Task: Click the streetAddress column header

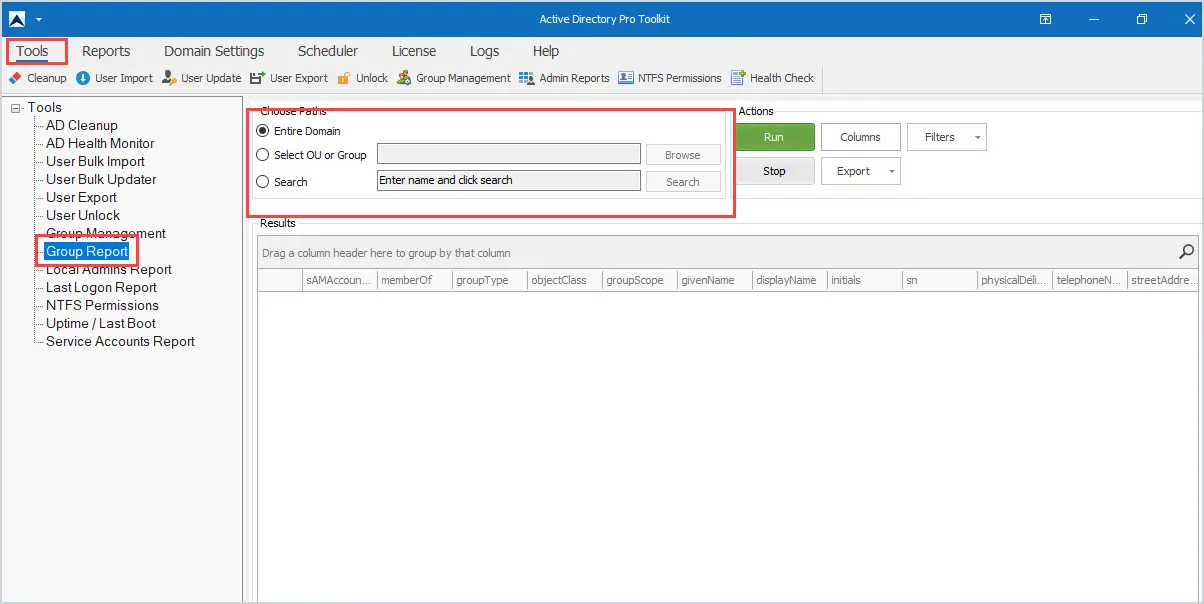Action: click(x=1163, y=281)
